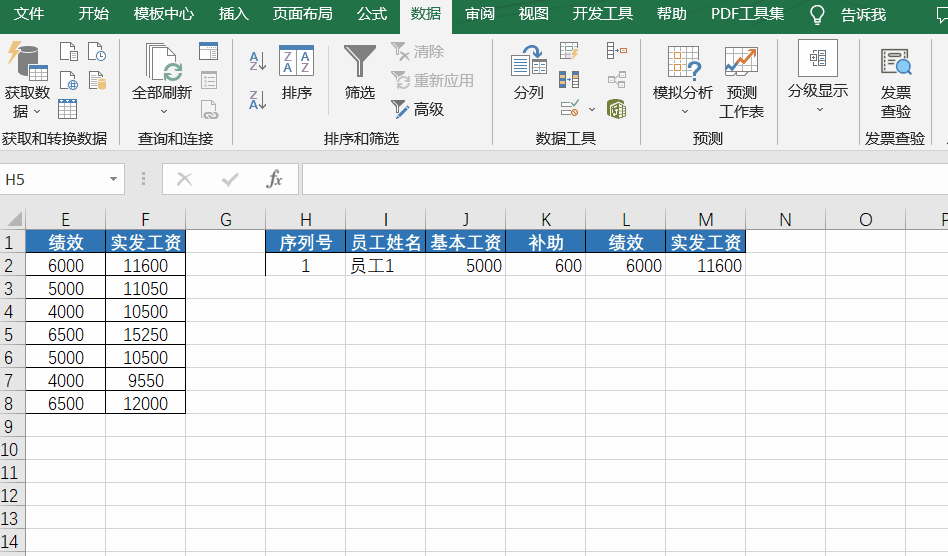The width and height of the screenshot is (948, 556).
Task: Click the Outline (分级显示) icon
Action: click(x=818, y=59)
